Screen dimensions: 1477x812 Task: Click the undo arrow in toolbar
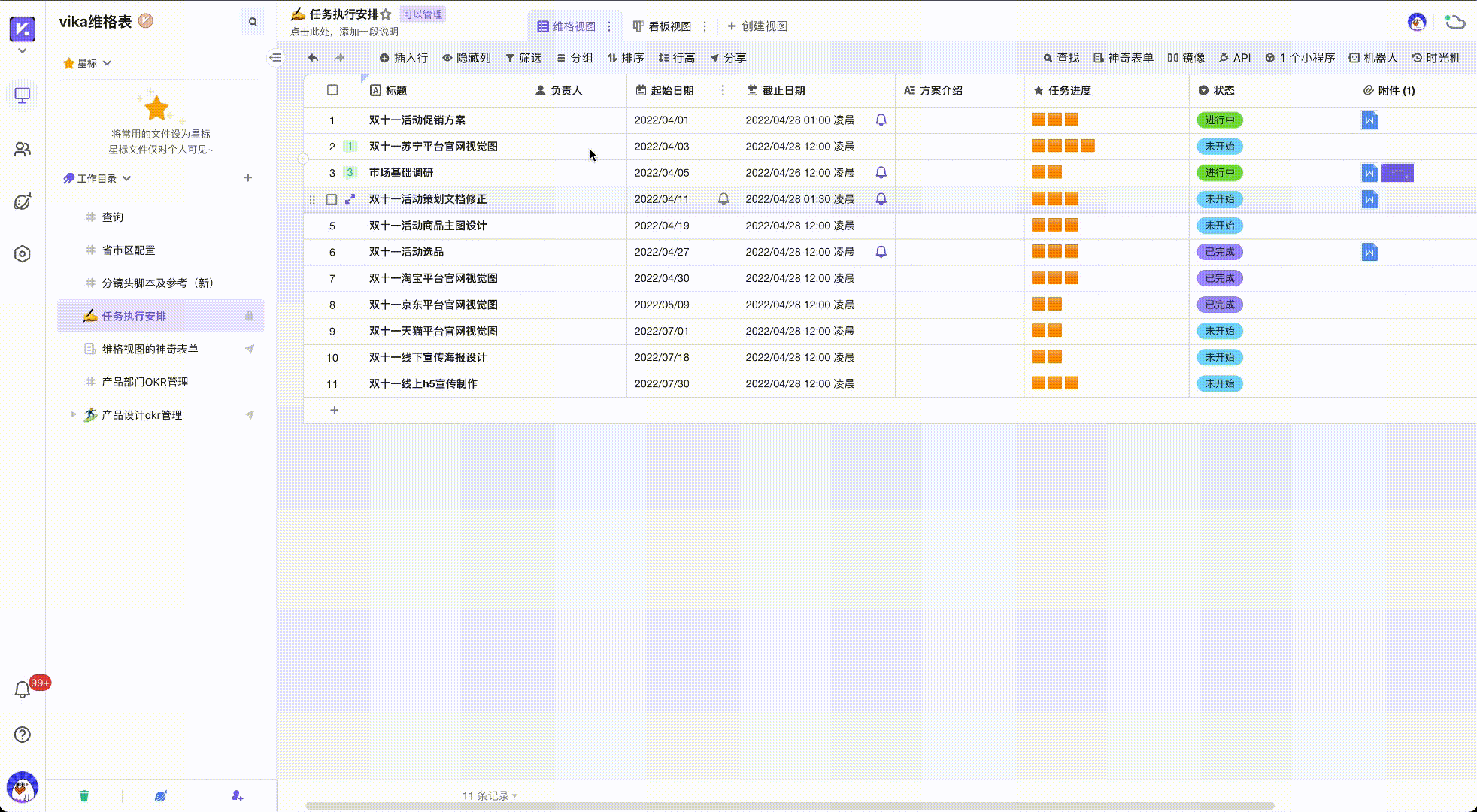[x=313, y=58]
